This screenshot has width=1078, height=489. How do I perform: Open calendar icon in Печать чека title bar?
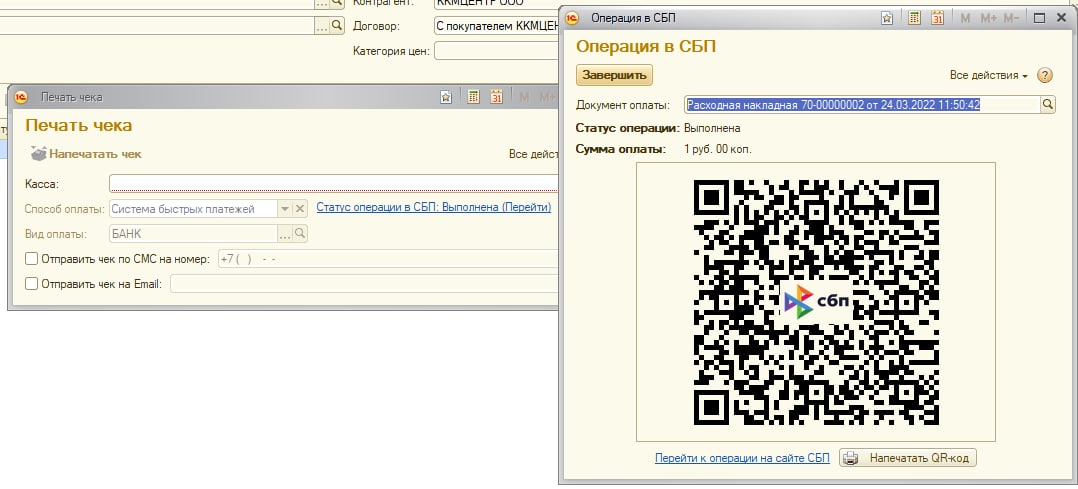496,97
